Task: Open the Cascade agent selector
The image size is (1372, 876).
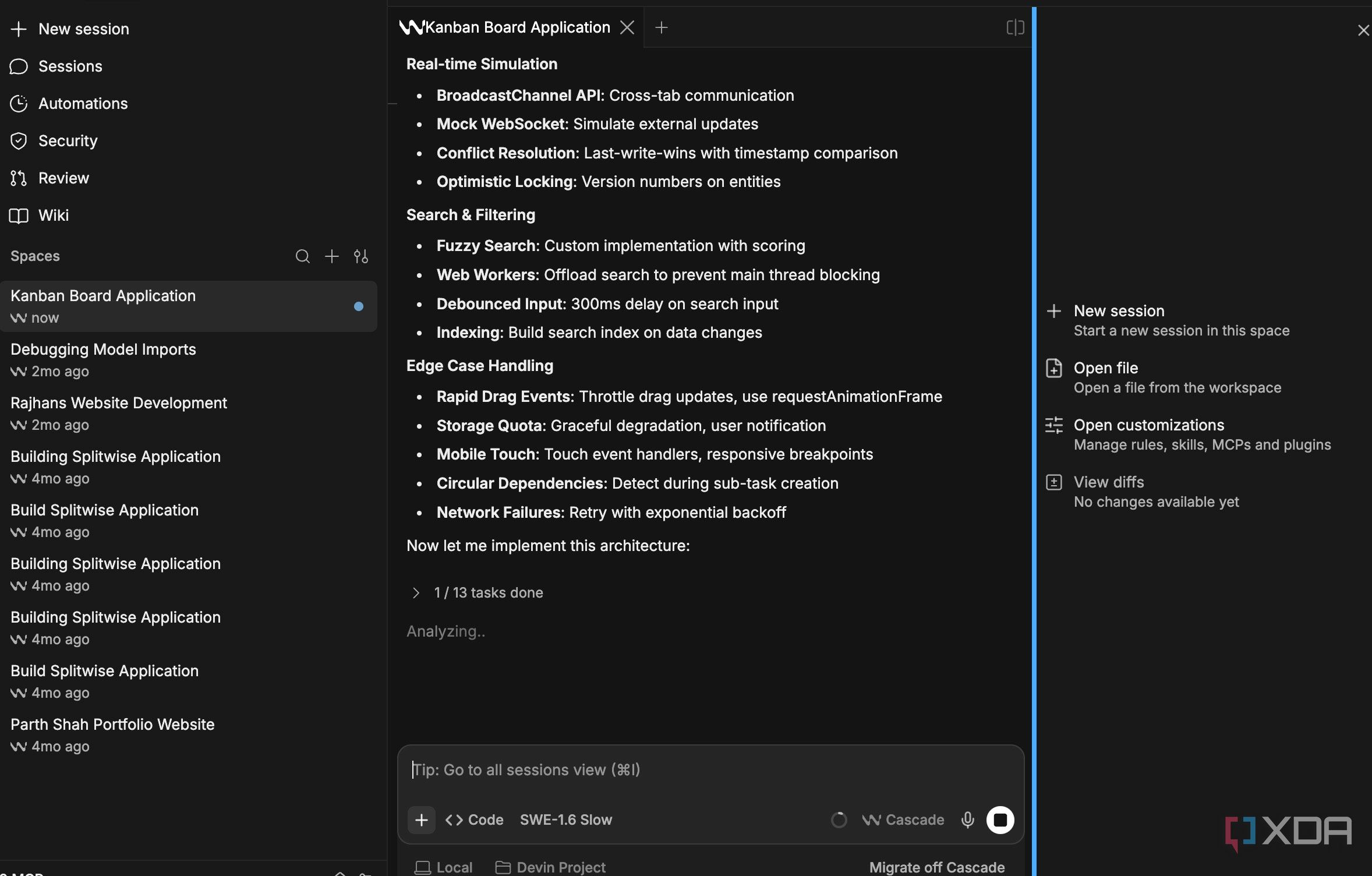Action: 903,820
